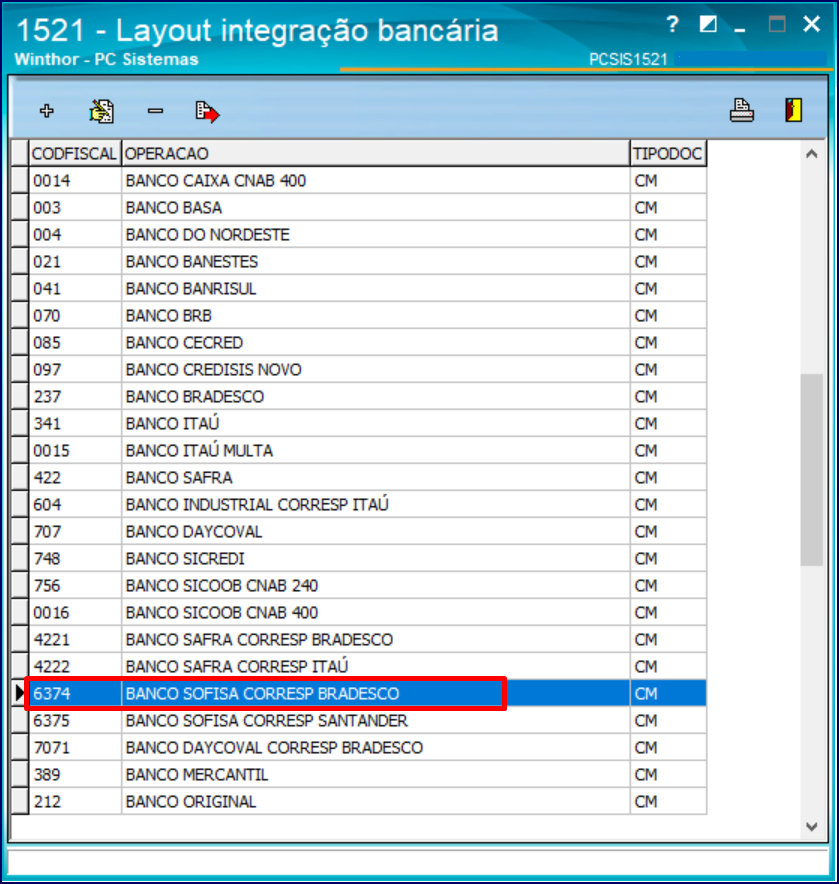The width and height of the screenshot is (839, 884).
Task: Click the CM cell in BANCO ORIGINAL row
Action: click(x=668, y=802)
